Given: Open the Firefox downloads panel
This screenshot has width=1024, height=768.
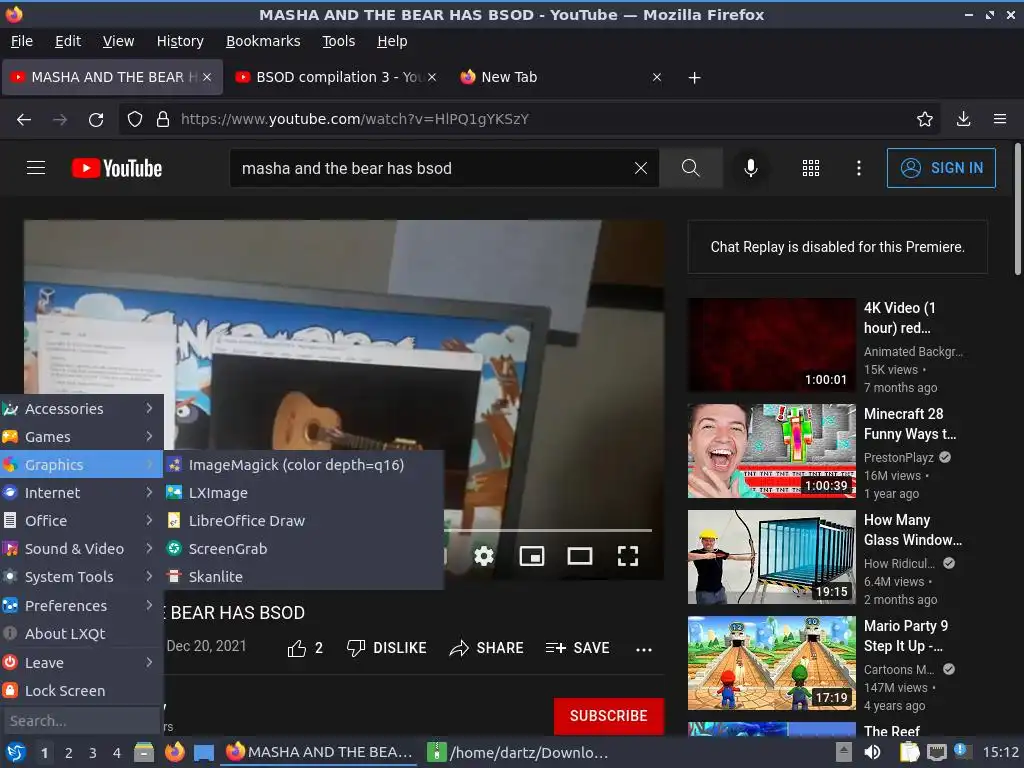Looking at the screenshot, I should pos(963,119).
